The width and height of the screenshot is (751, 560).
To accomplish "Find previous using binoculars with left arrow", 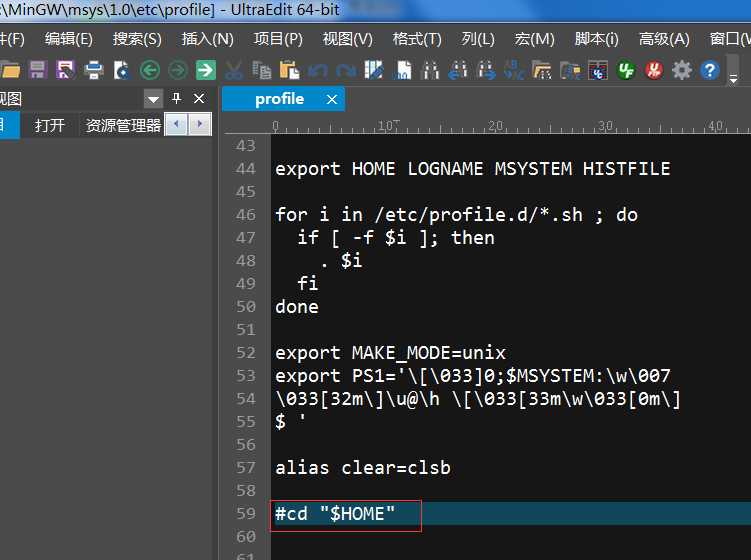I will (458, 70).
